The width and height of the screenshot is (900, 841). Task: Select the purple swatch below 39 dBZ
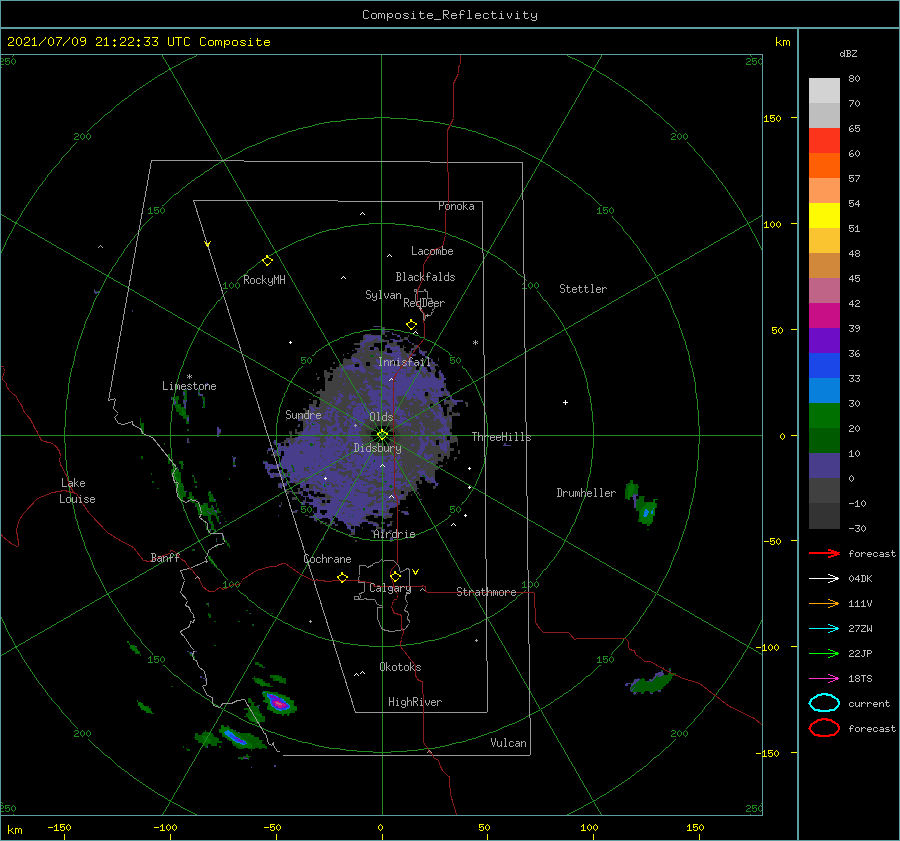(x=824, y=340)
